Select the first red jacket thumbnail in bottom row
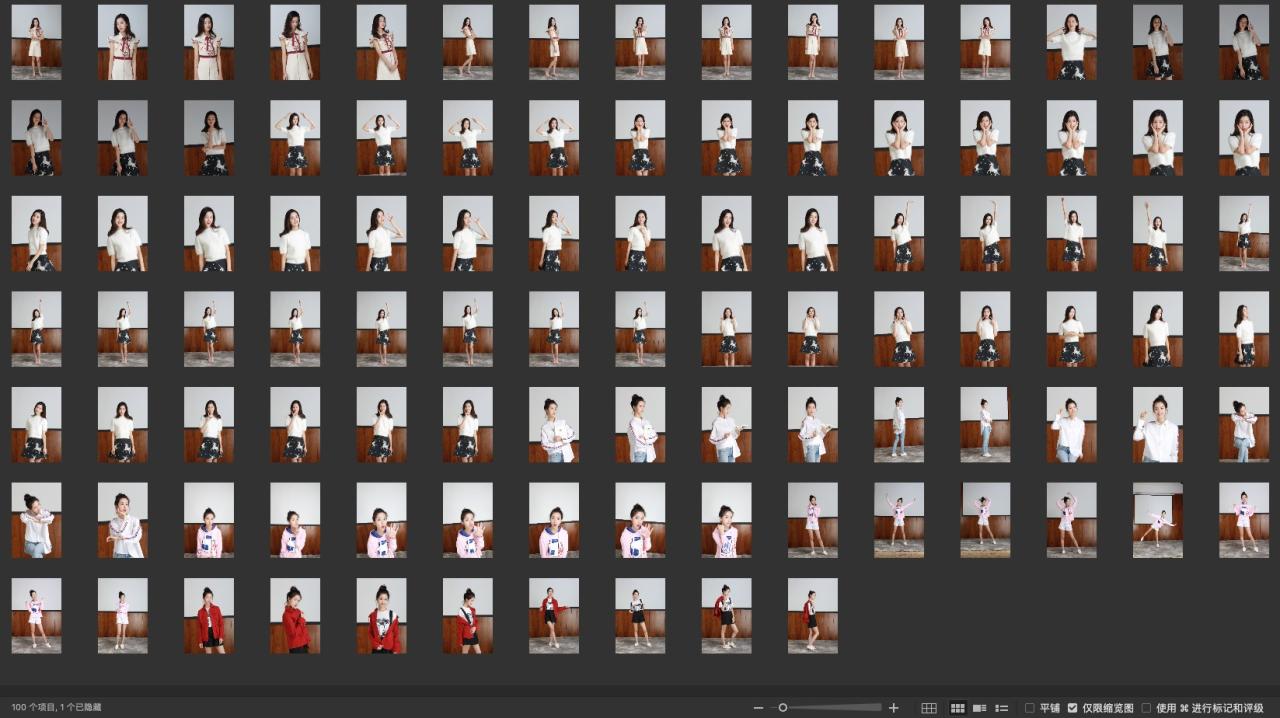 coord(209,616)
